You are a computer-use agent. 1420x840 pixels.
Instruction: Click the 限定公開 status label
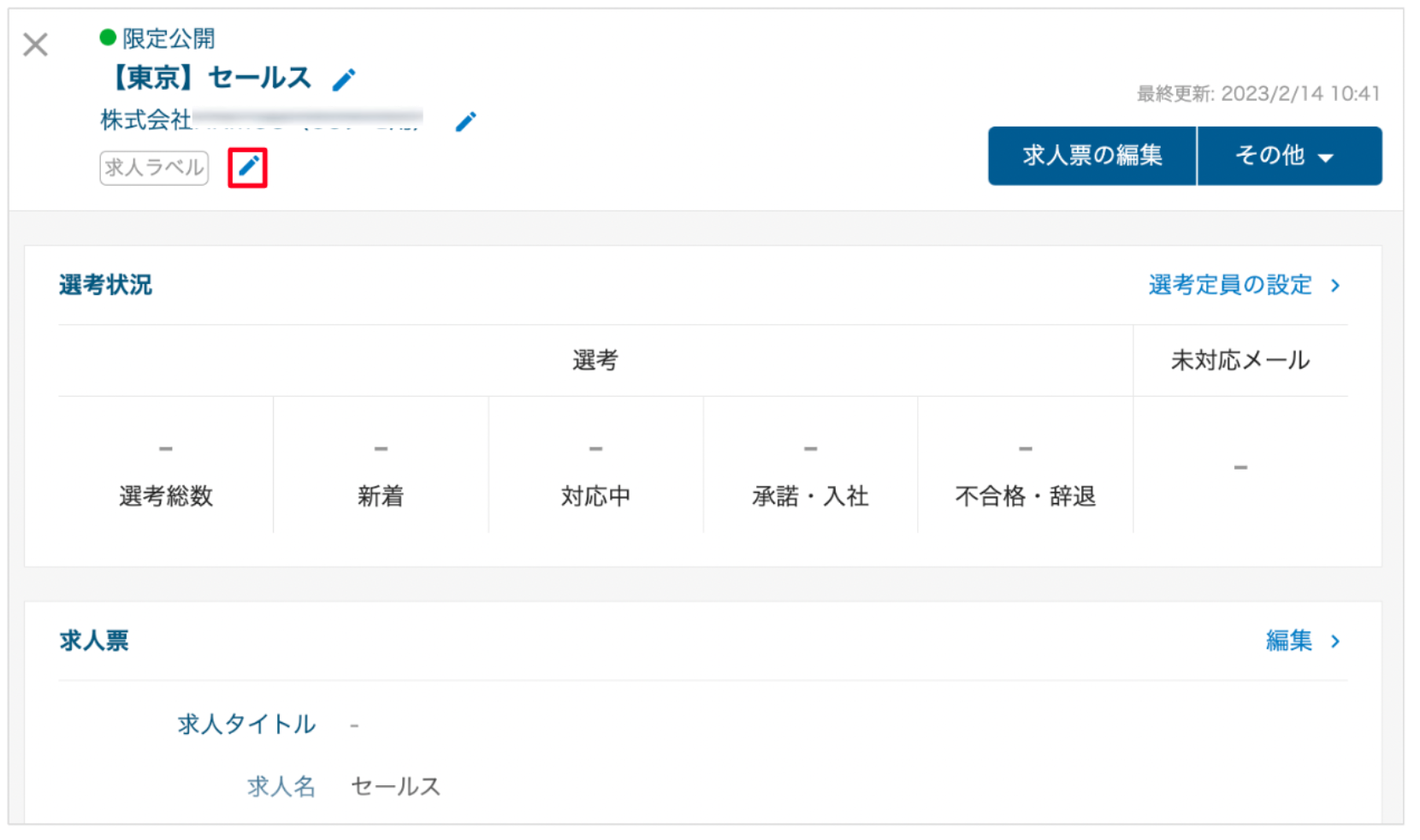pyautogui.click(x=169, y=38)
